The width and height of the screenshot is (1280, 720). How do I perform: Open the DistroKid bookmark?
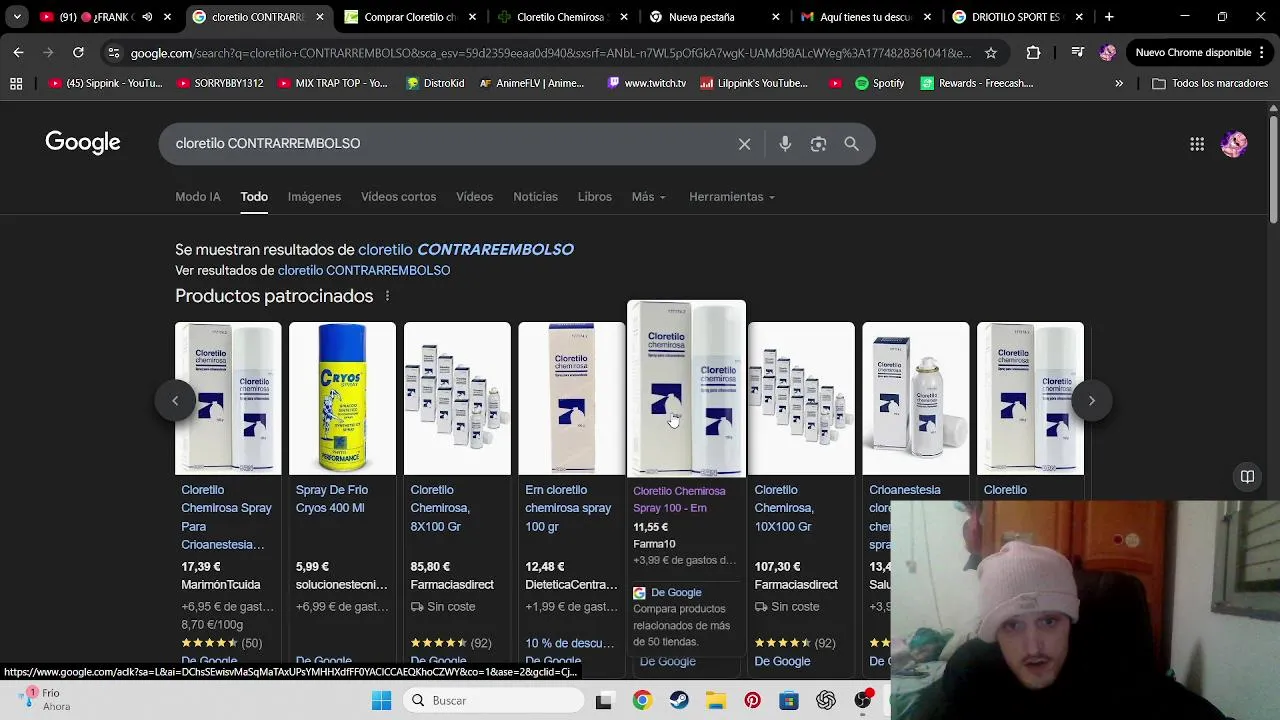pos(435,83)
